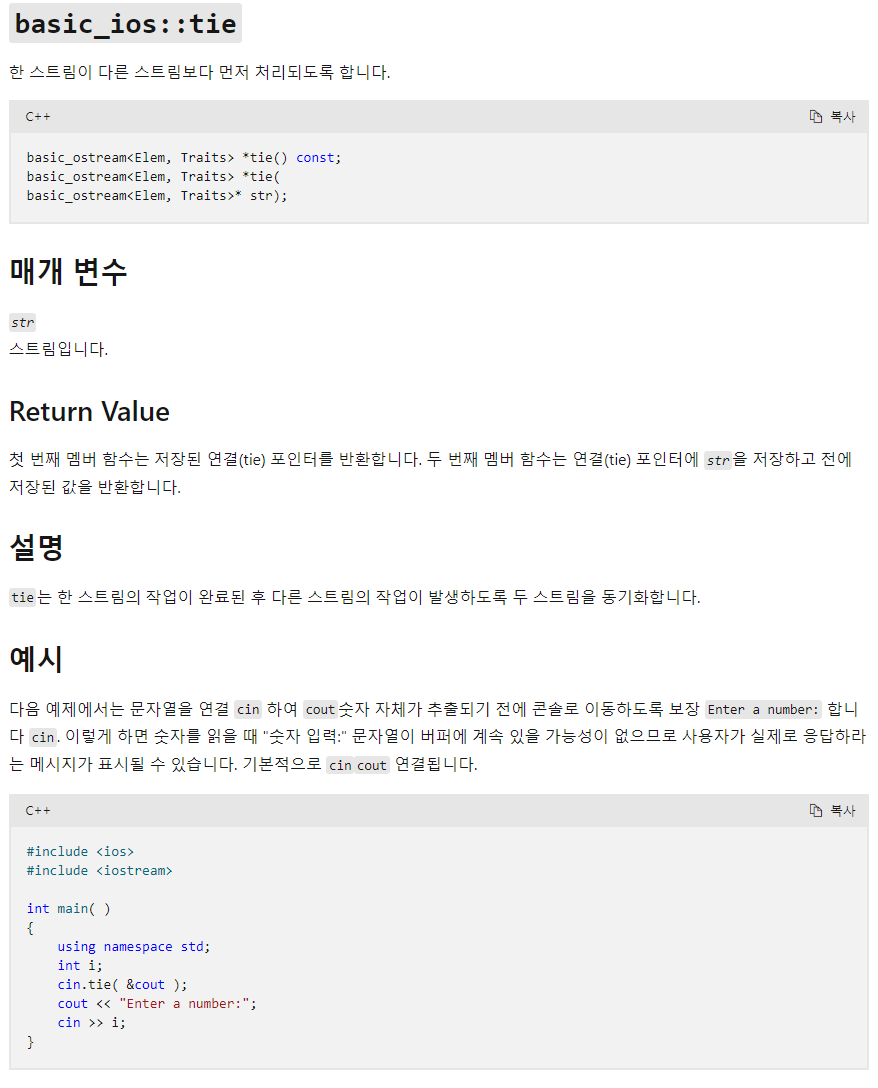Click the cout inline code in the example paragraph

(320, 709)
